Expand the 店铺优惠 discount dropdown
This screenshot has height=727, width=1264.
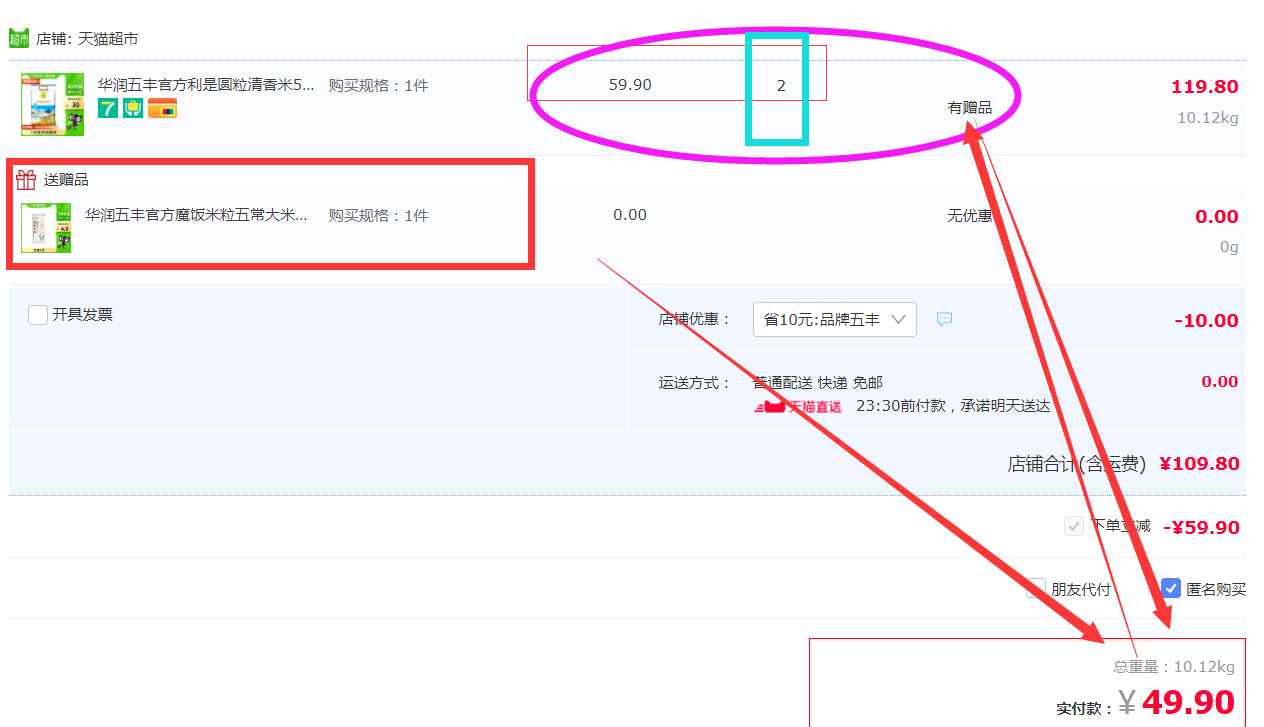click(x=835, y=319)
